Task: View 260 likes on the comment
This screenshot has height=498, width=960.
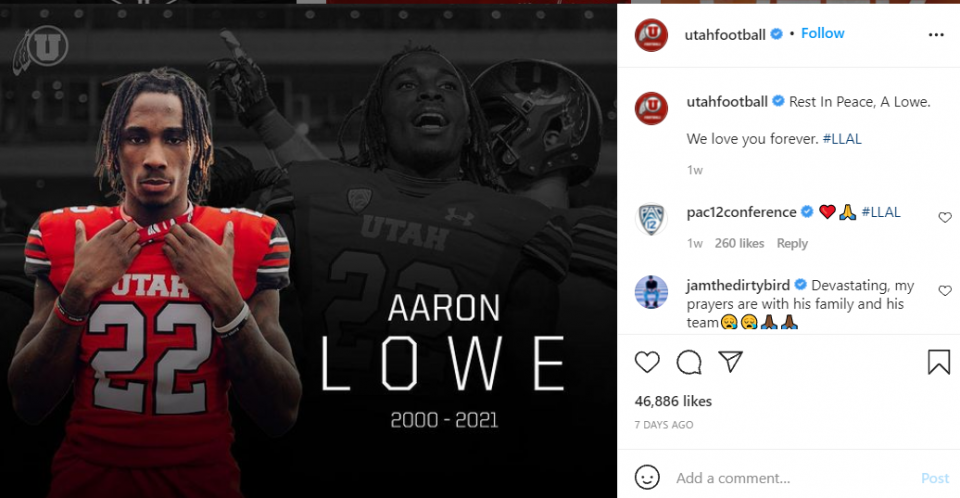Action: click(740, 243)
